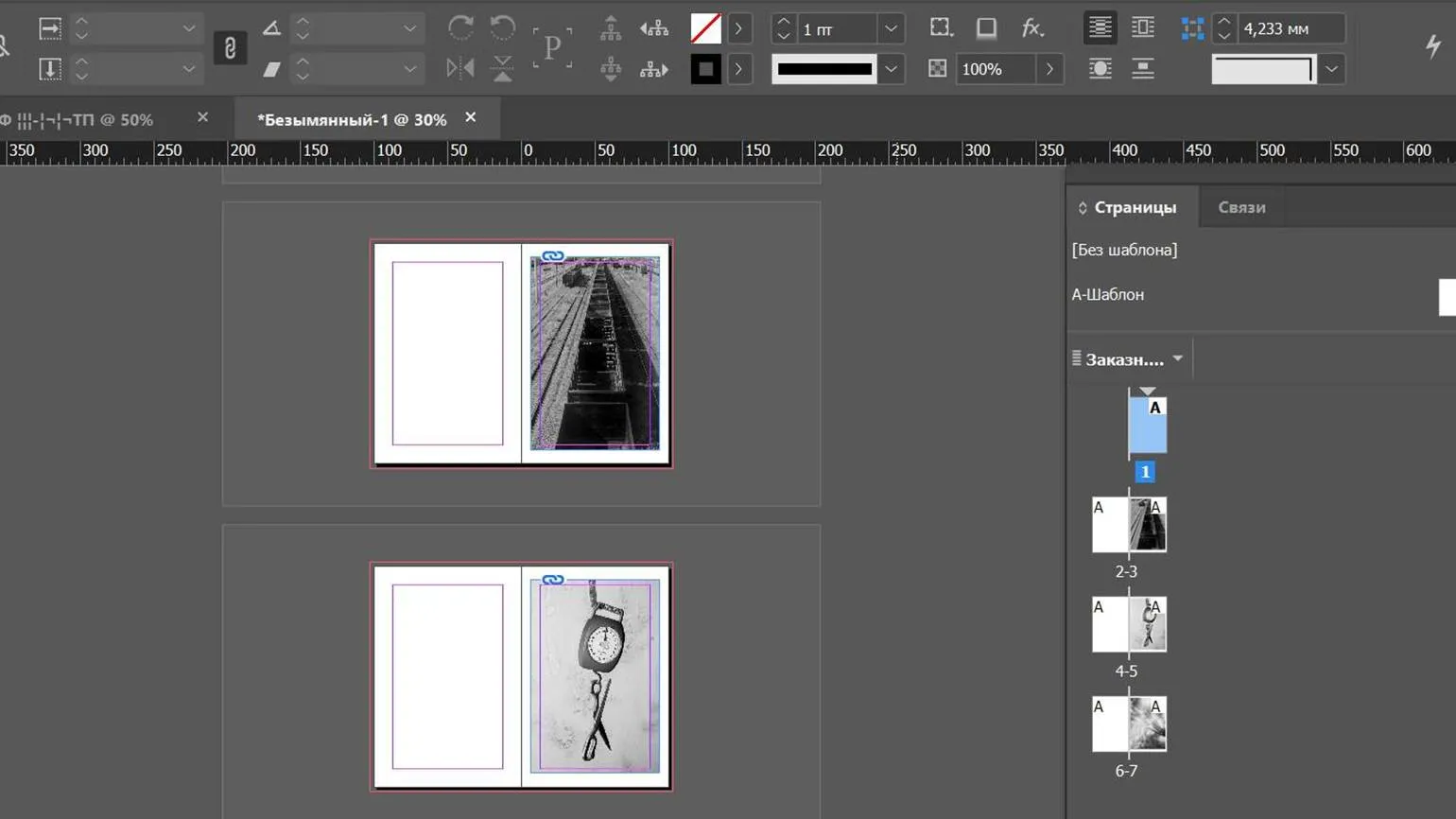
Task: Switch to the Безымянный-1 document tab
Action: point(352,120)
